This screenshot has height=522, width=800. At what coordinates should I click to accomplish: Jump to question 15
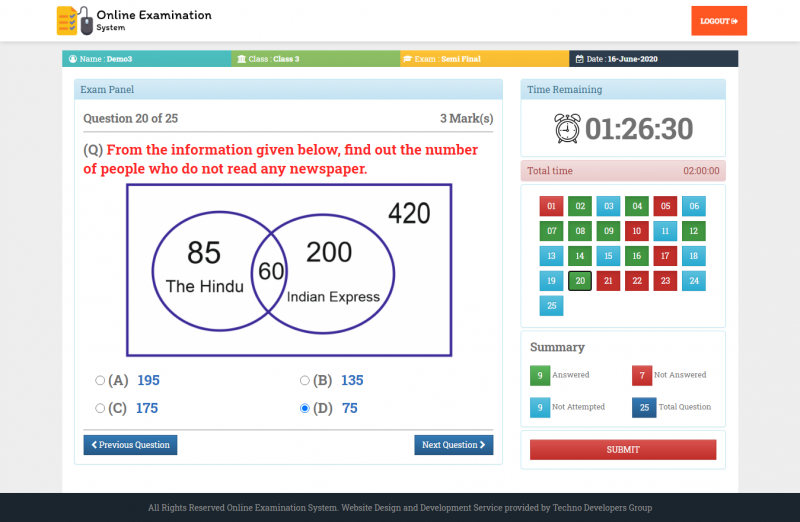click(608, 256)
